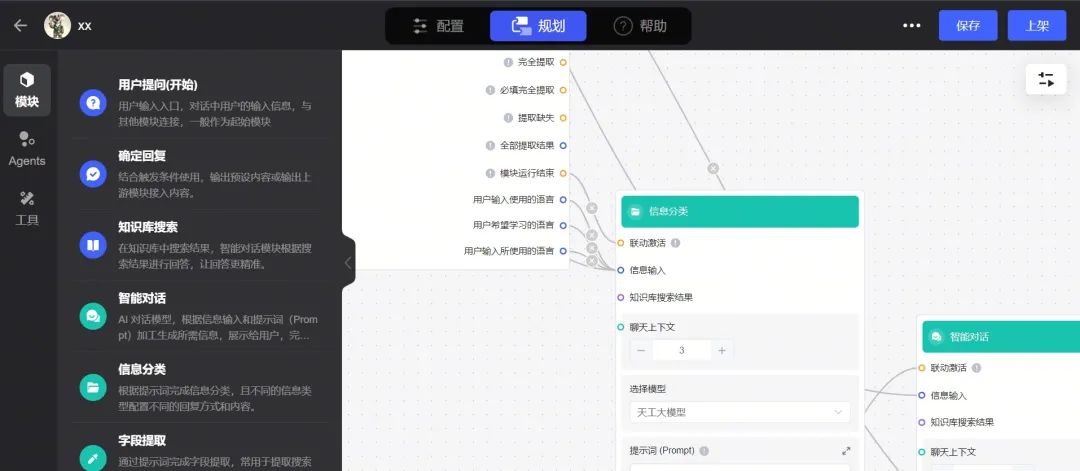This screenshot has width=1080, height=471.
Task: Select 信息分类 node's 聊天上下文 port
Action: tap(621, 327)
